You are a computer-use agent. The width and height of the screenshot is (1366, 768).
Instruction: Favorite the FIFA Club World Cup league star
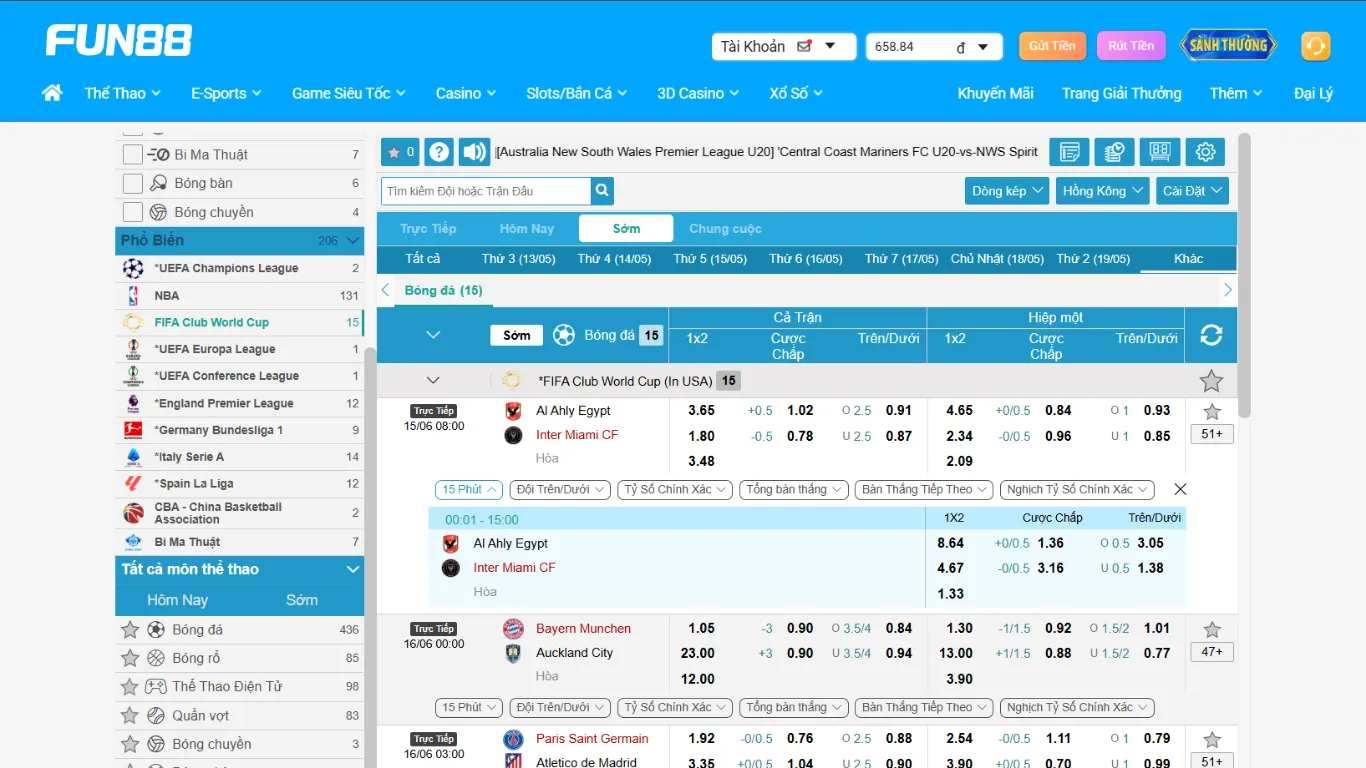1211,381
